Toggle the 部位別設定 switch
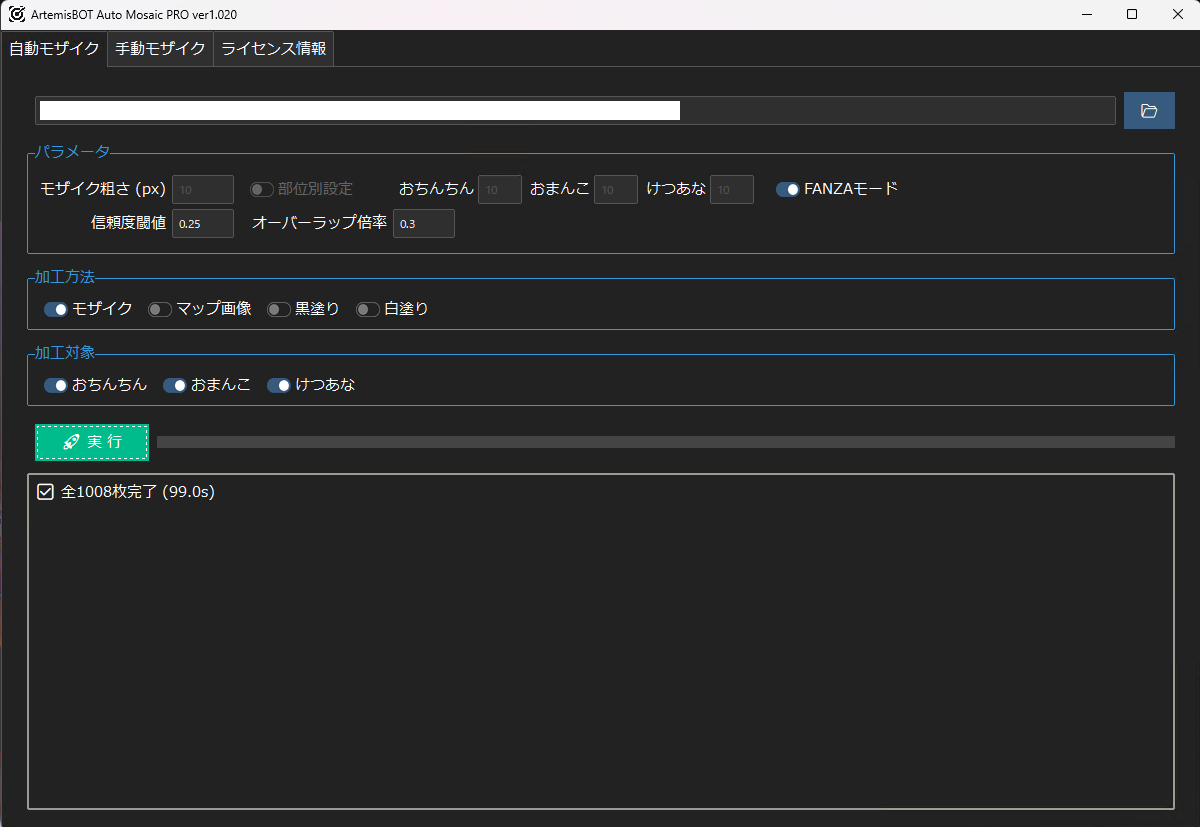 pyautogui.click(x=262, y=189)
